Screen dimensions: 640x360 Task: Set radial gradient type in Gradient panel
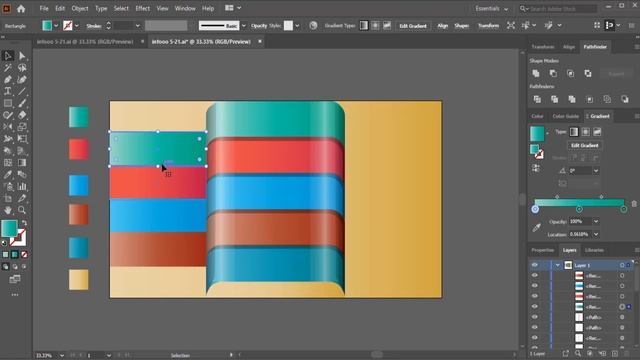pyautogui.click(x=585, y=132)
